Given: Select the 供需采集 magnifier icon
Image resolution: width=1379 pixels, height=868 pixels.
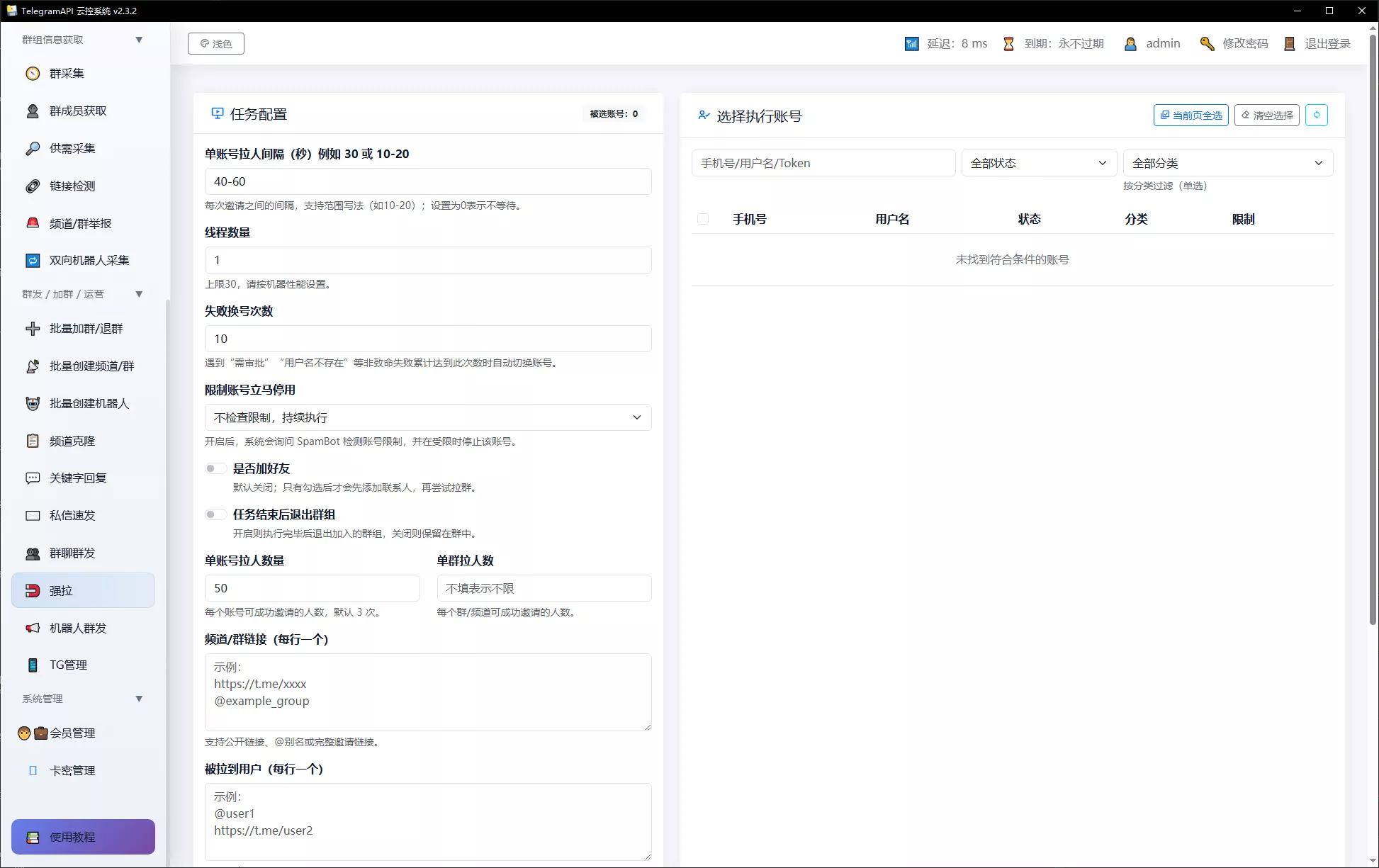Looking at the screenshot, I should pyautogui.click(x=33, y=149).
